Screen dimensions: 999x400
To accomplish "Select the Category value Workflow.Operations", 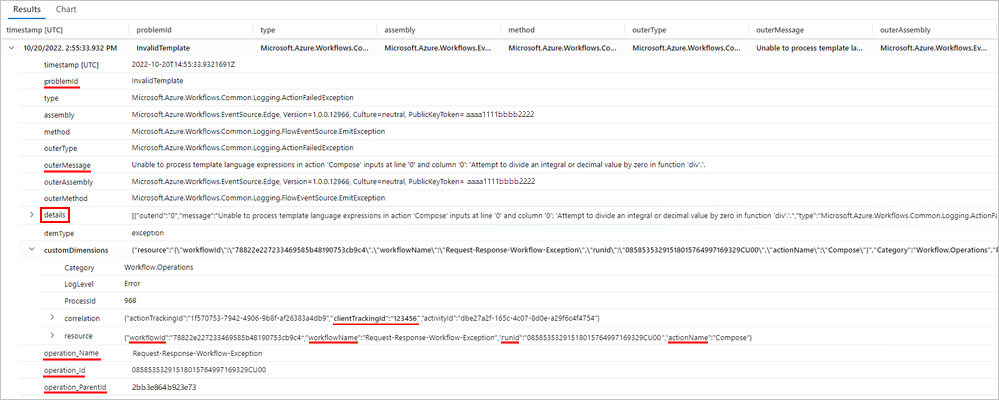I will tap(158, 268).
